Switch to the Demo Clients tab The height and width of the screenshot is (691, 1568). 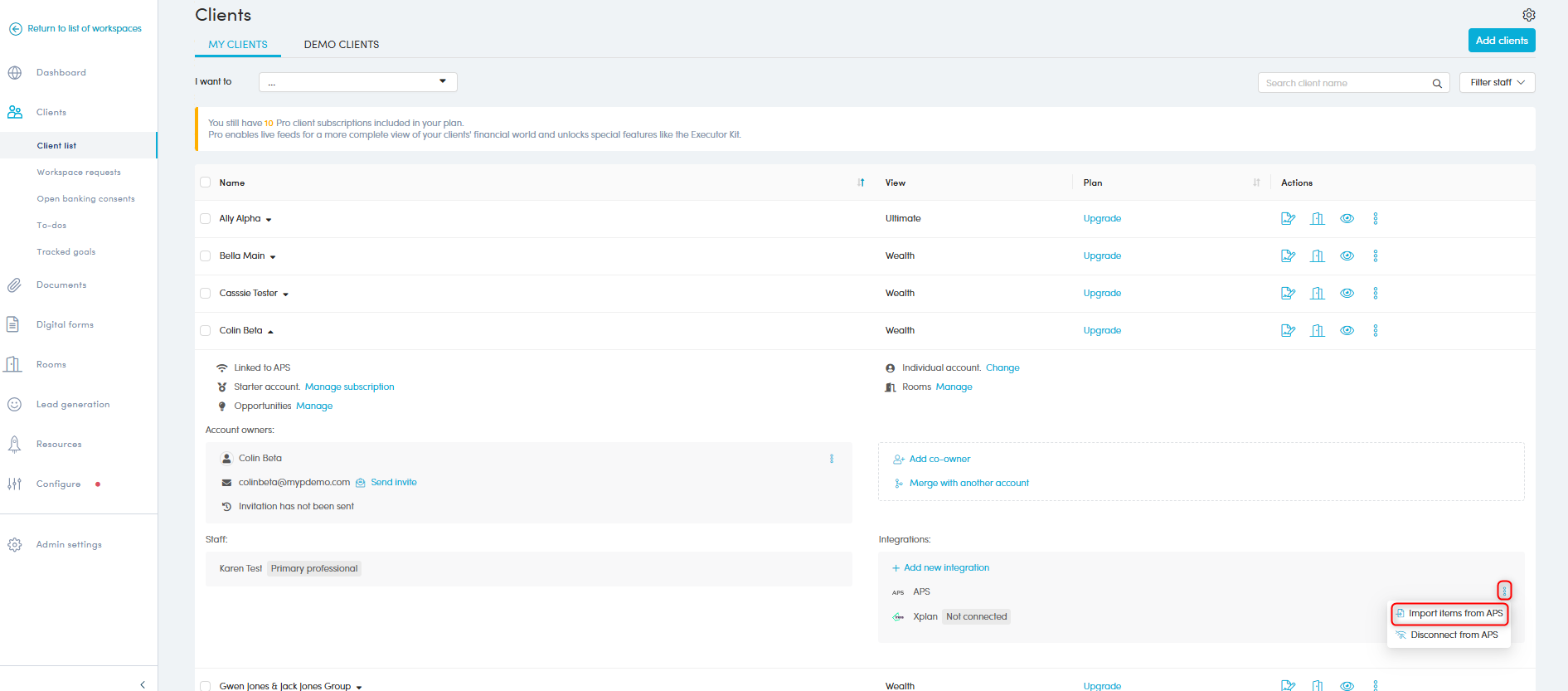341,45
